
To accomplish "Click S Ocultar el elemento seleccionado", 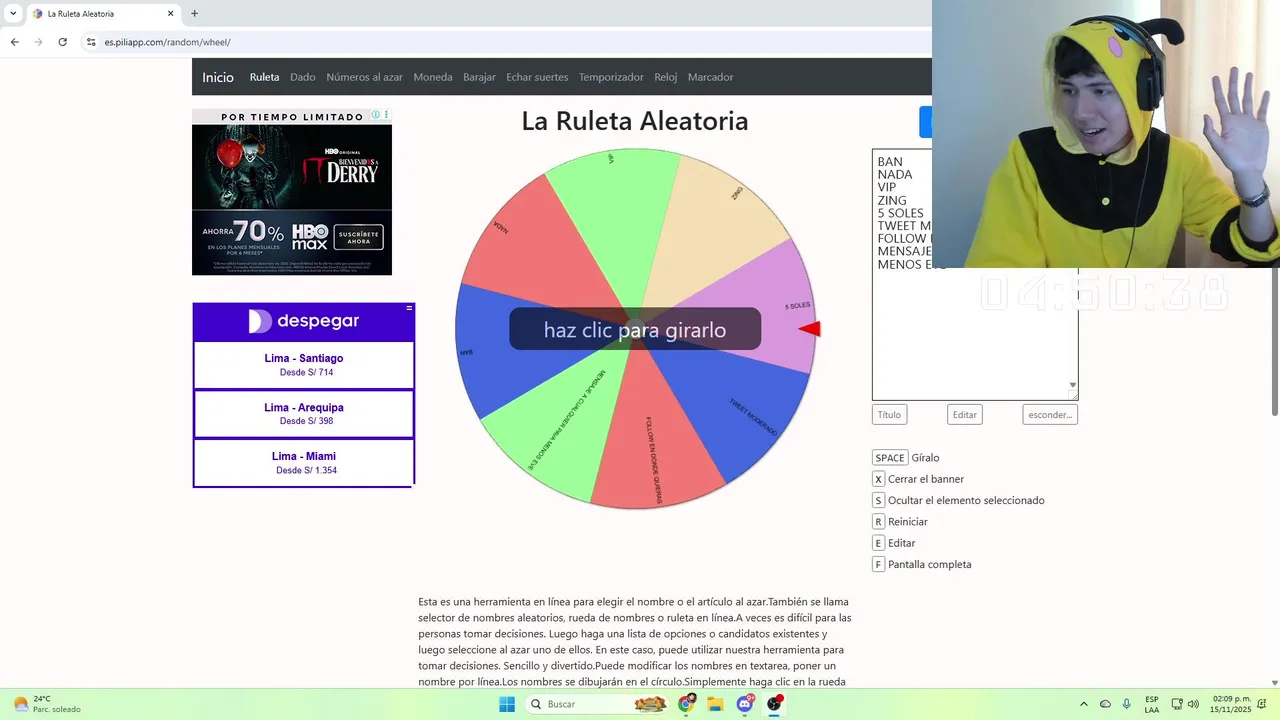I will (x=958, y=500).
